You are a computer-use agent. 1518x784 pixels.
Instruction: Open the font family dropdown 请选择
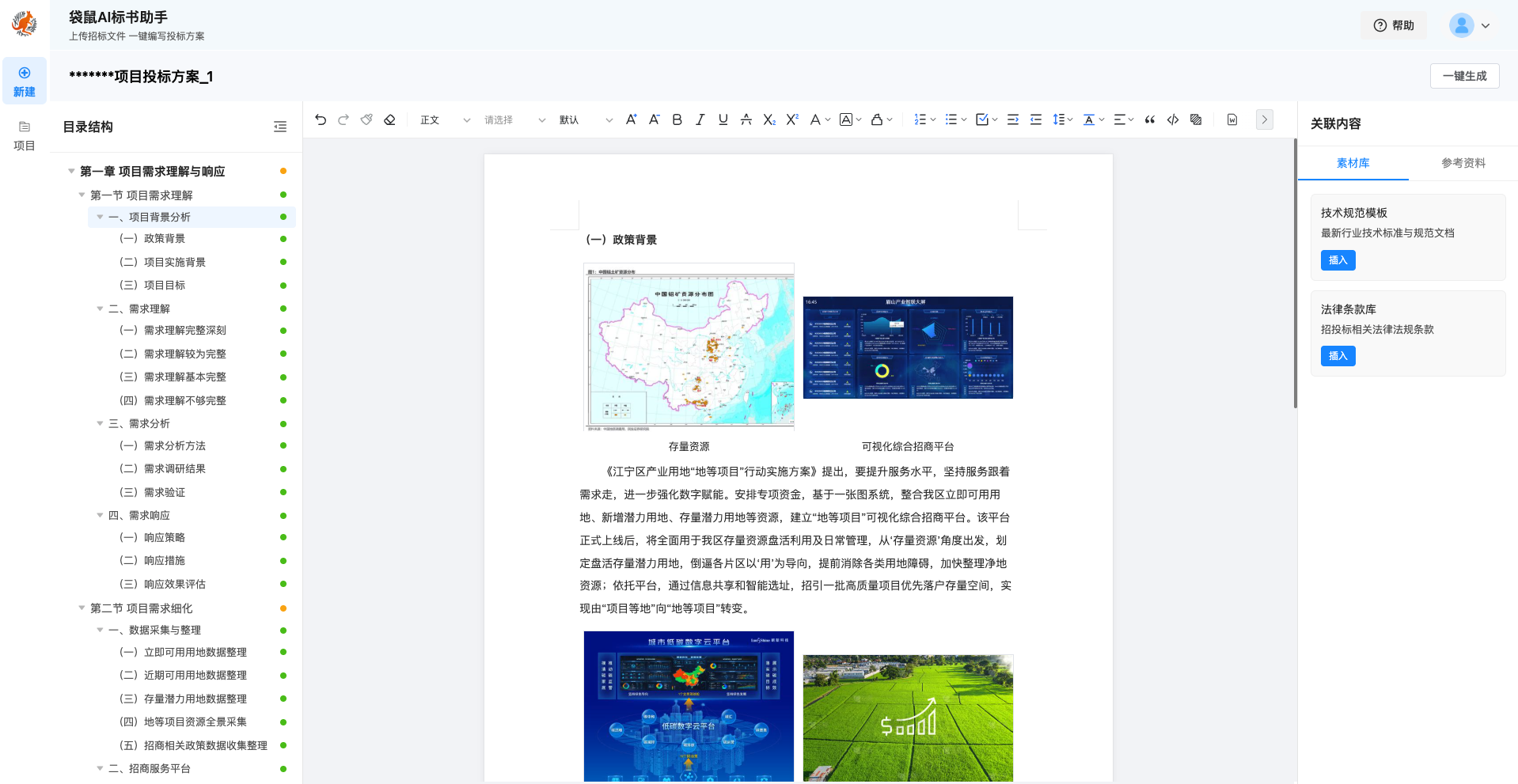point(510,119)
